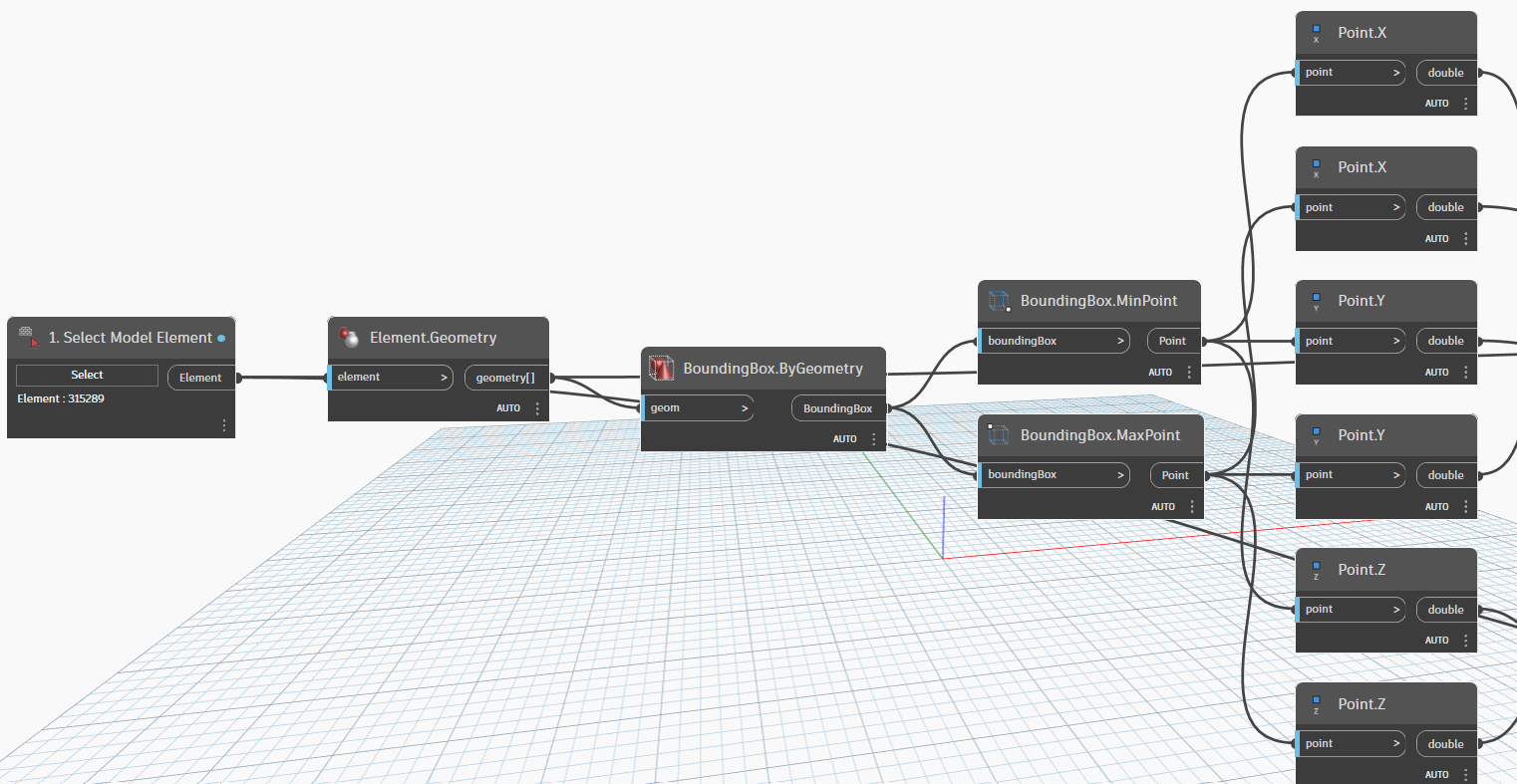Click the Element.Geometry node icon

349,338
